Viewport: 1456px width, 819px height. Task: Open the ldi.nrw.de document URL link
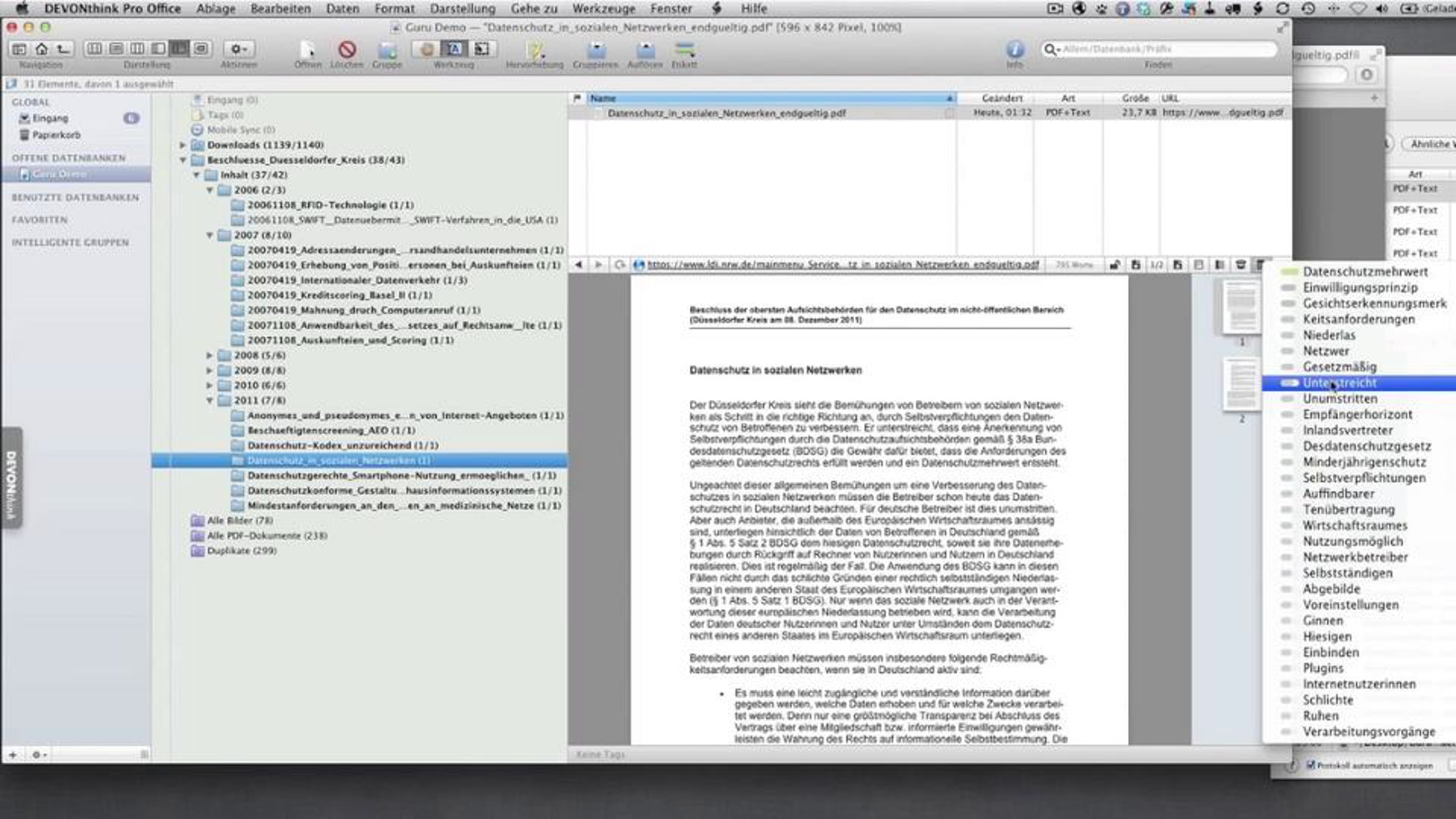click(x=842, y=265)
